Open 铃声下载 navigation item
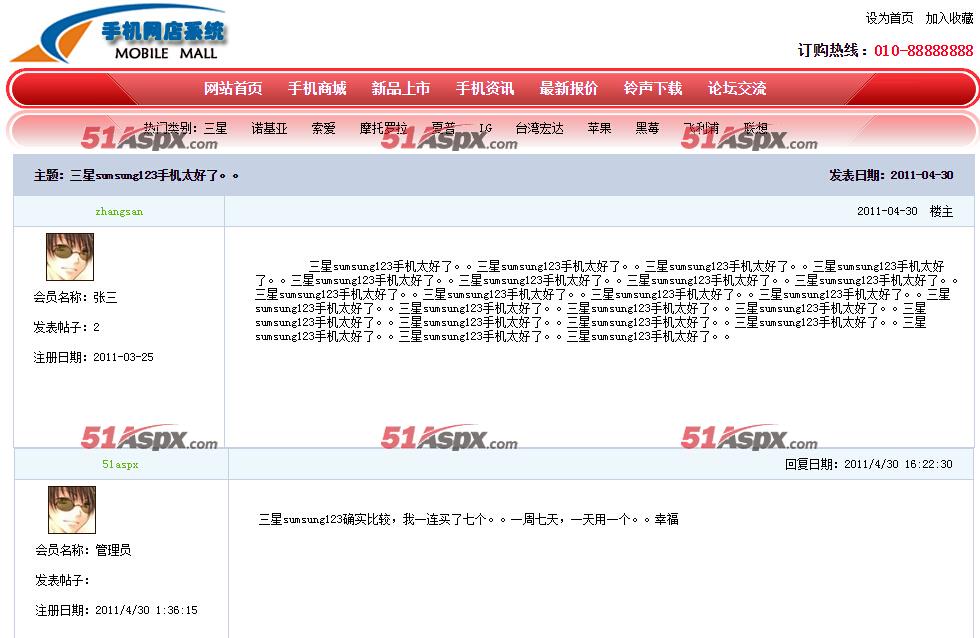The height and width of the screenshot is (638, 980). [x=652, y=88]
